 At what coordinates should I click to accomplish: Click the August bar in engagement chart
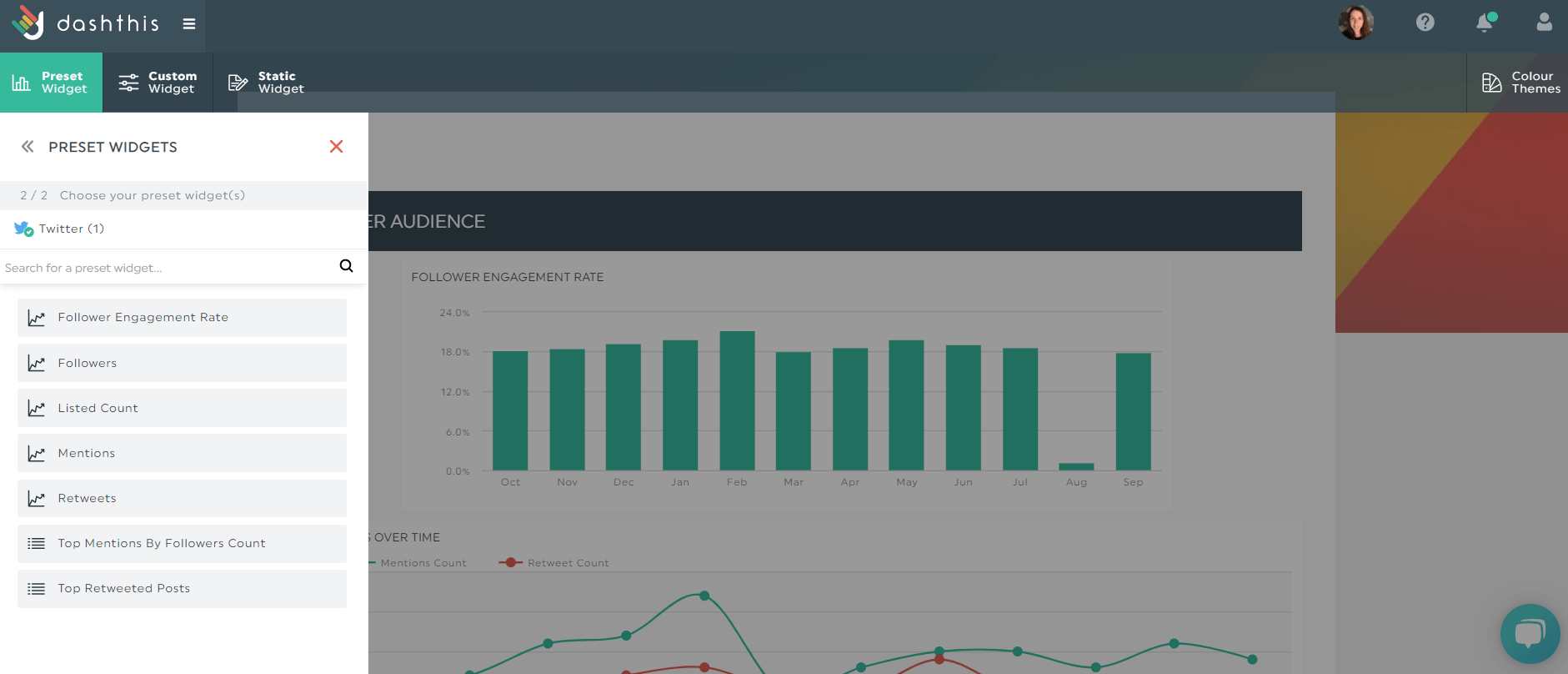pos(1076,466)
